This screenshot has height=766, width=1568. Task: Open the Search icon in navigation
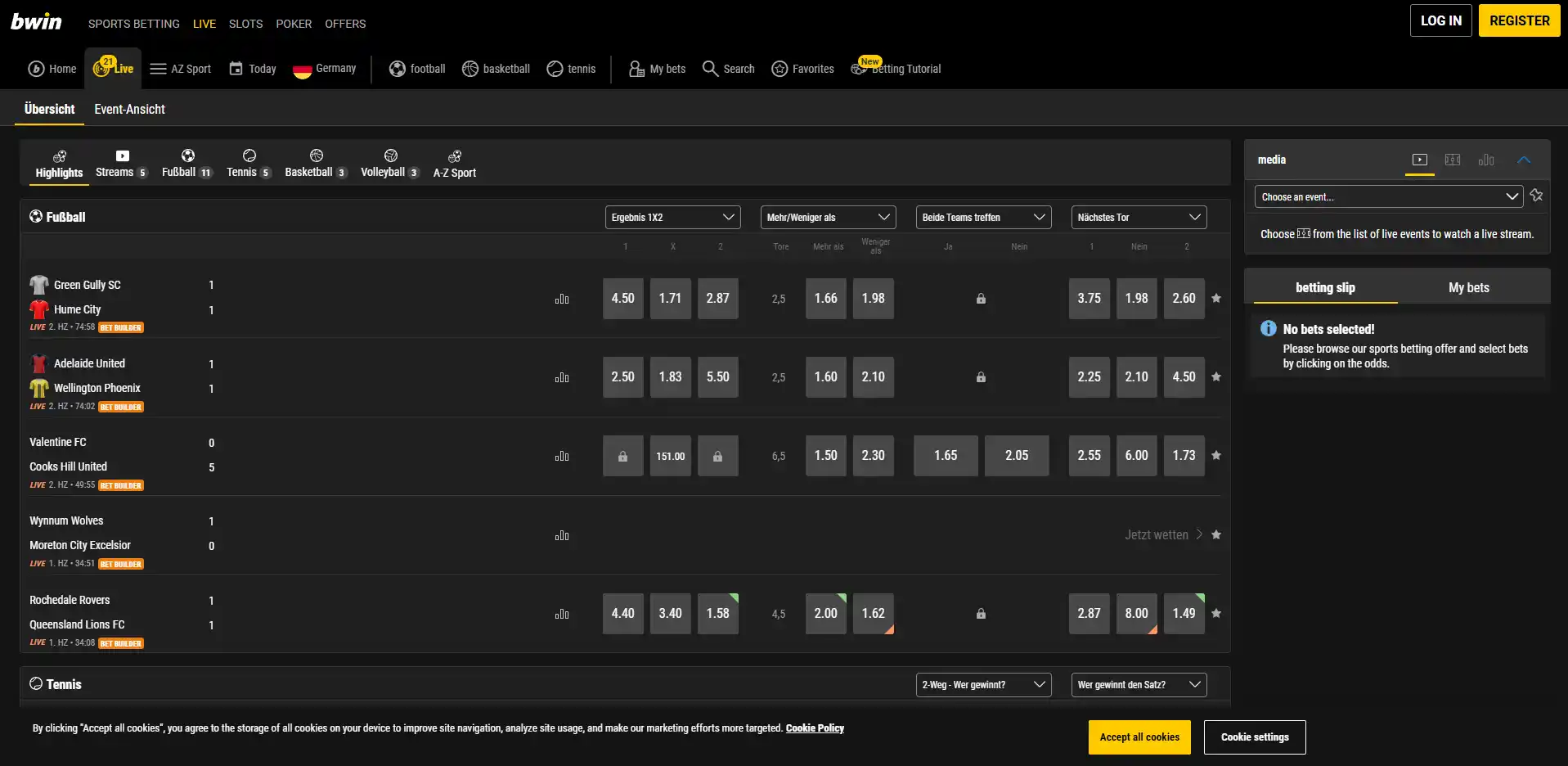[x=710, y=69]
